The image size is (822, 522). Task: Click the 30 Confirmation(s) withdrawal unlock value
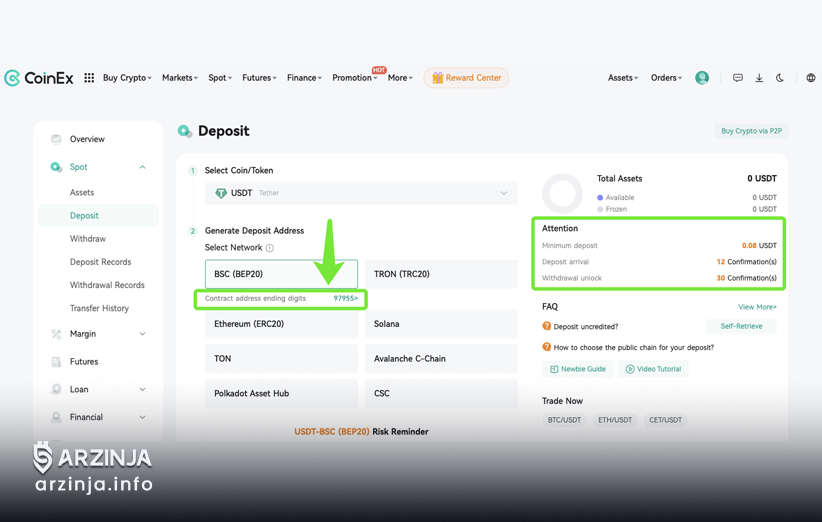click(x=747, y=278)
